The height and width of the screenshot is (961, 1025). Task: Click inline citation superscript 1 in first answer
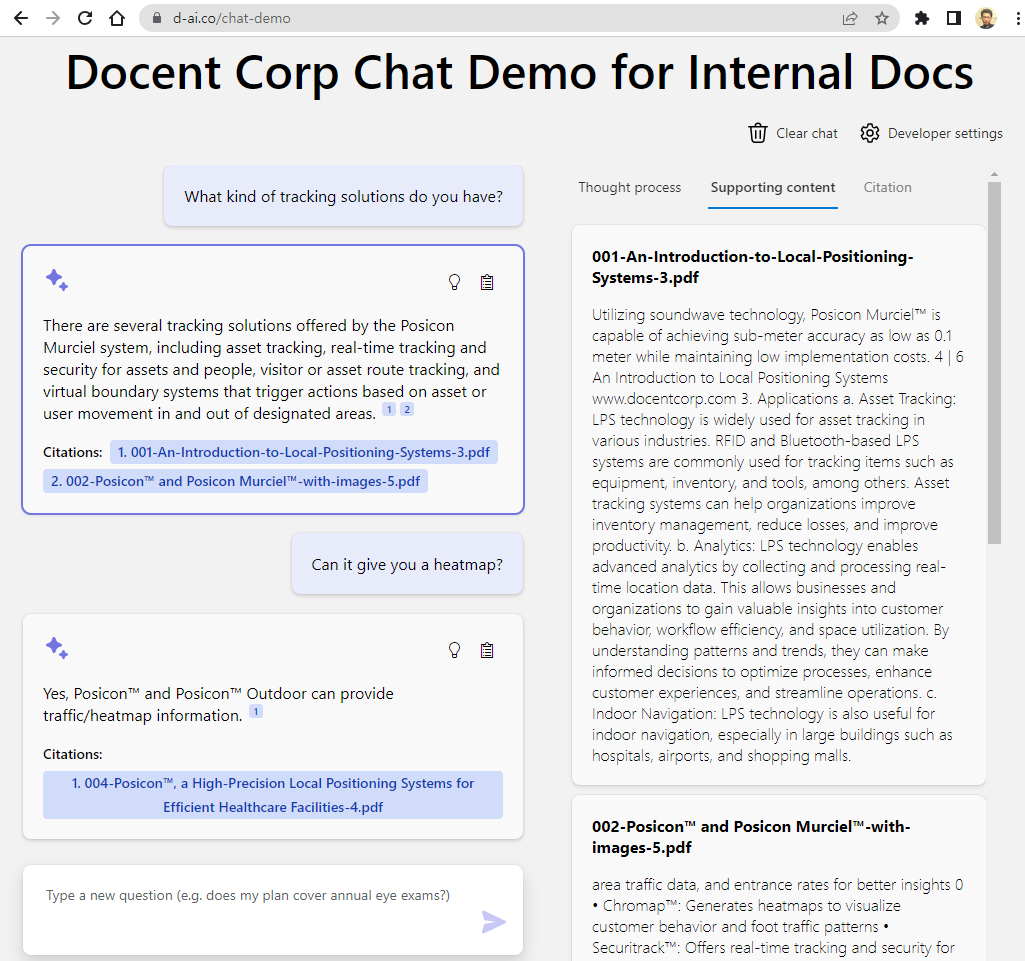coord(389,409)
